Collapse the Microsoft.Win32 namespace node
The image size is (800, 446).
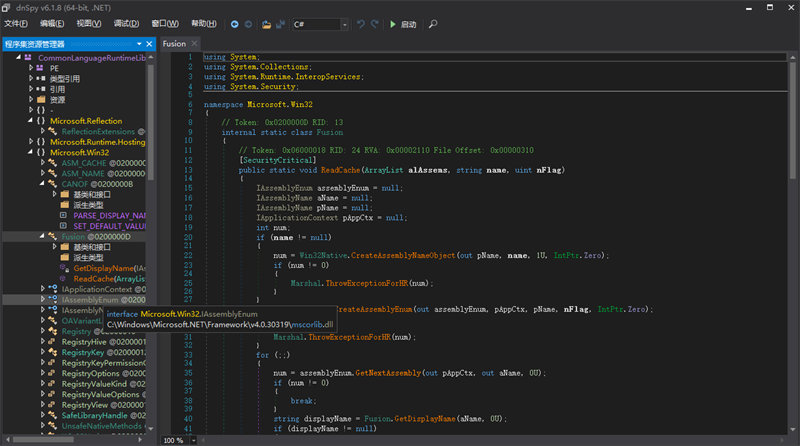click(x=29, y=153)
